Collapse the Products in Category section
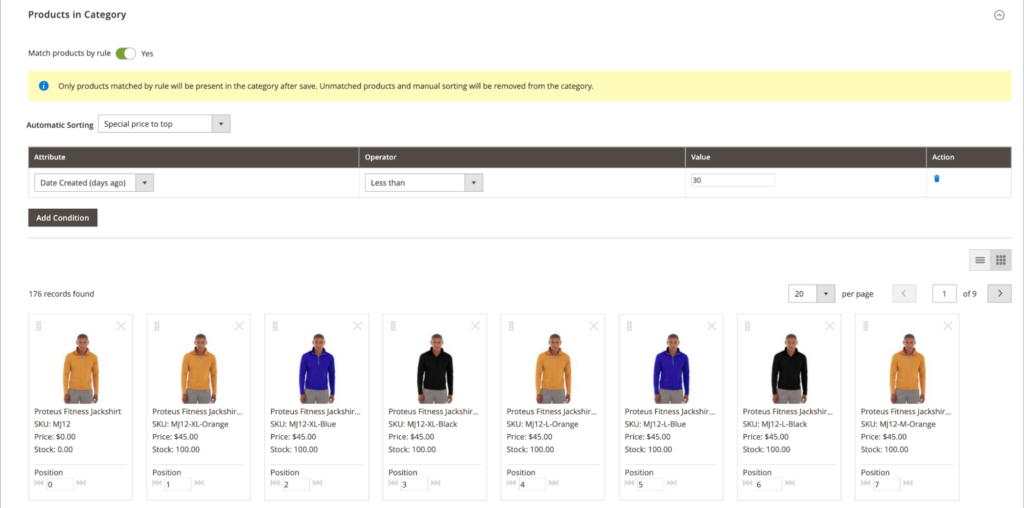Screen dimensions: 1024x508 point(998,16)
